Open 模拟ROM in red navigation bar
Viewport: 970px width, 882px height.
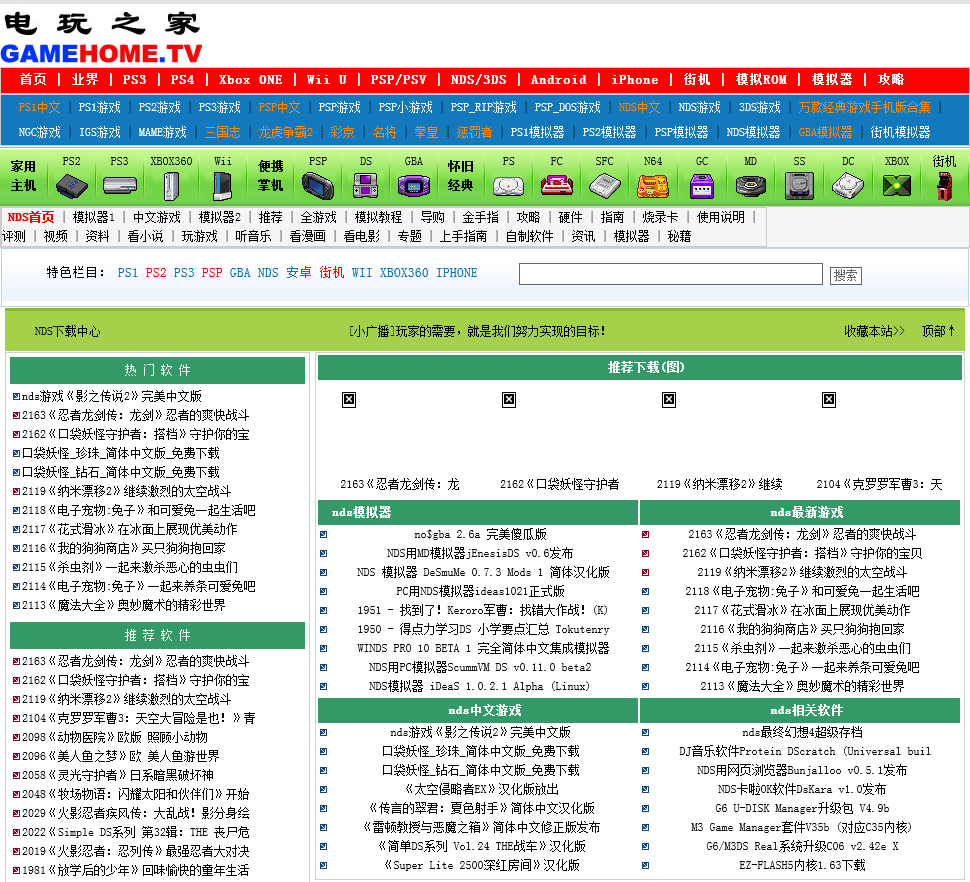tap(761, 80)
